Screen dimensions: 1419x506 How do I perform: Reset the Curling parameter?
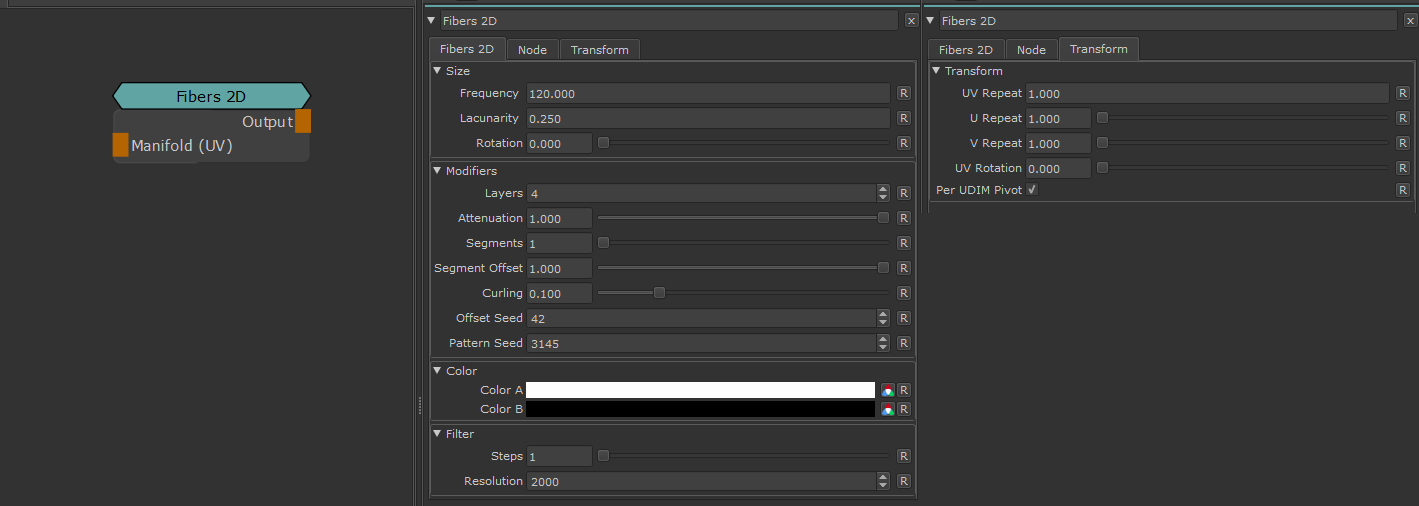coord(903,293)
